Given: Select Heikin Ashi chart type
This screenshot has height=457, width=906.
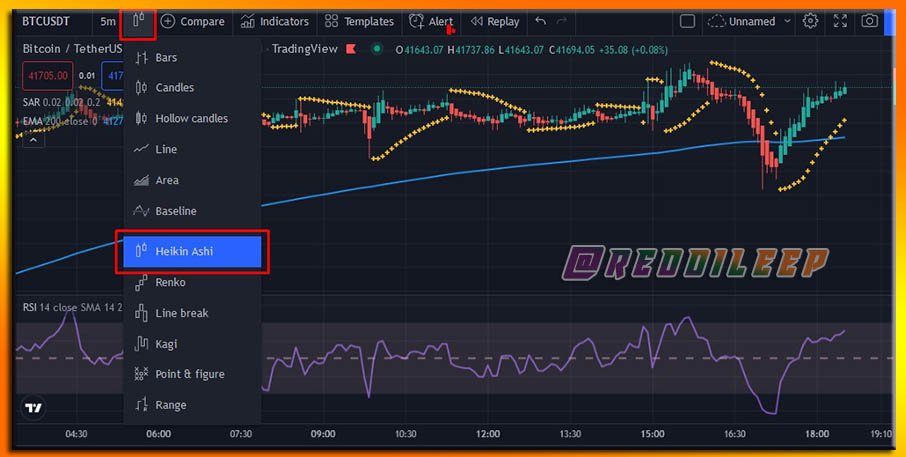Looking at the screenshot, I should (x=192, y=251).
